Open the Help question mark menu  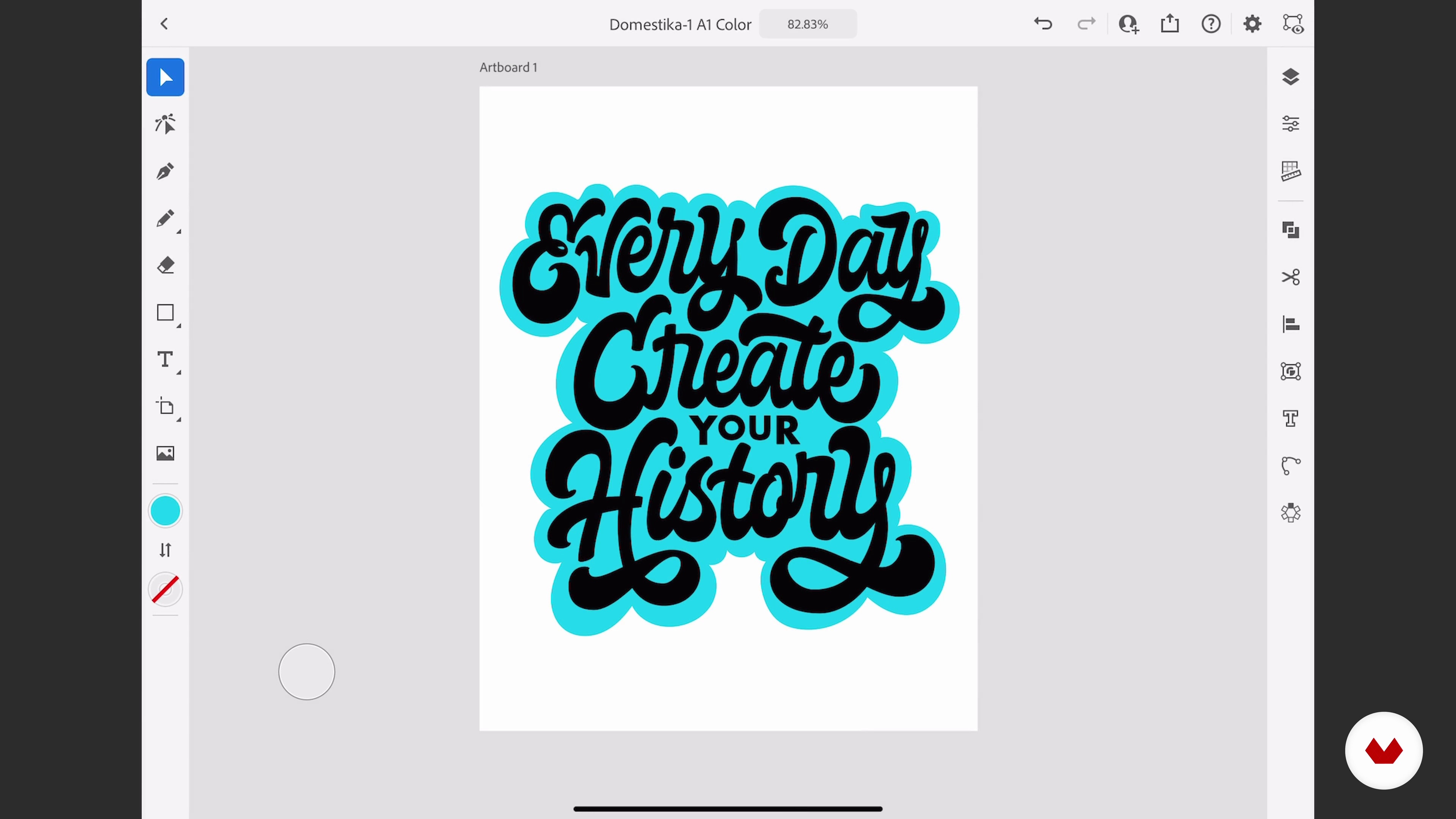pyautogui.click(x=1211, y=24)
